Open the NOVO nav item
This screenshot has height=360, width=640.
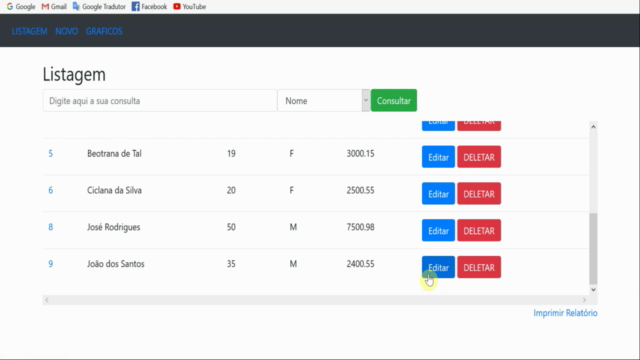point(67,31)
